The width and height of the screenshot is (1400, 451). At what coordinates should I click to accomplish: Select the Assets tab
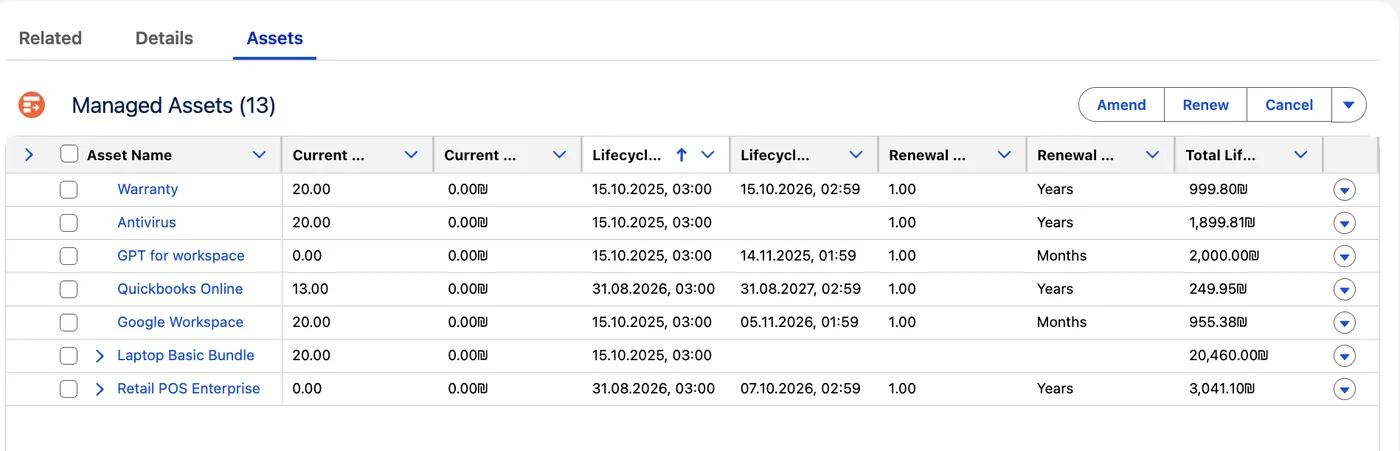point(275,38)
